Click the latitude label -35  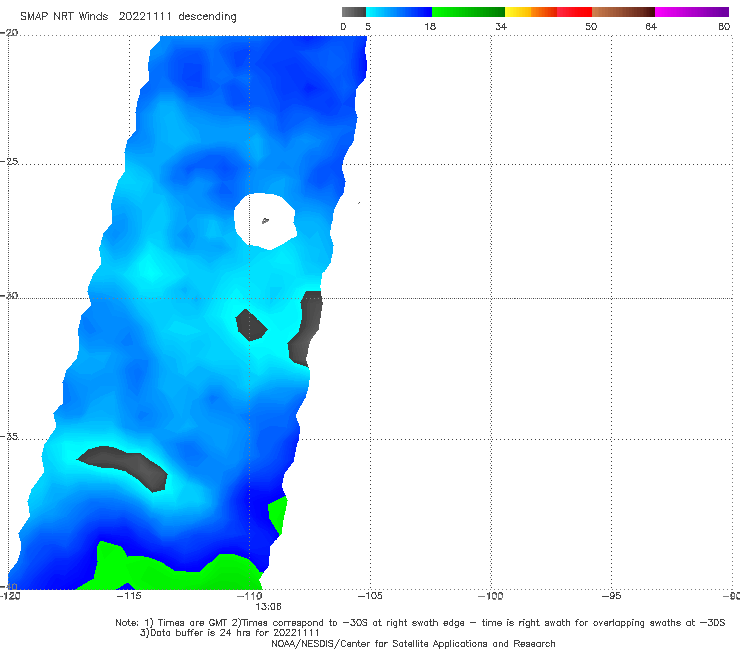pos(9,436)
